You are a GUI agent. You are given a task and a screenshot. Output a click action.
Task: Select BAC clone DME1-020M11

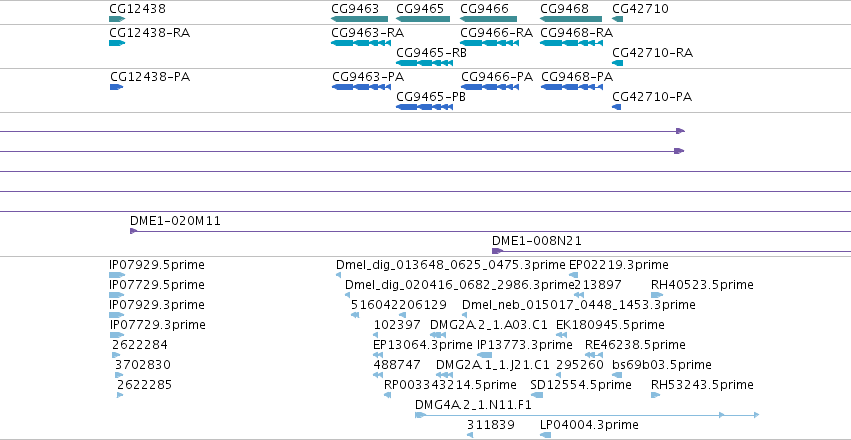coord(175,221)
